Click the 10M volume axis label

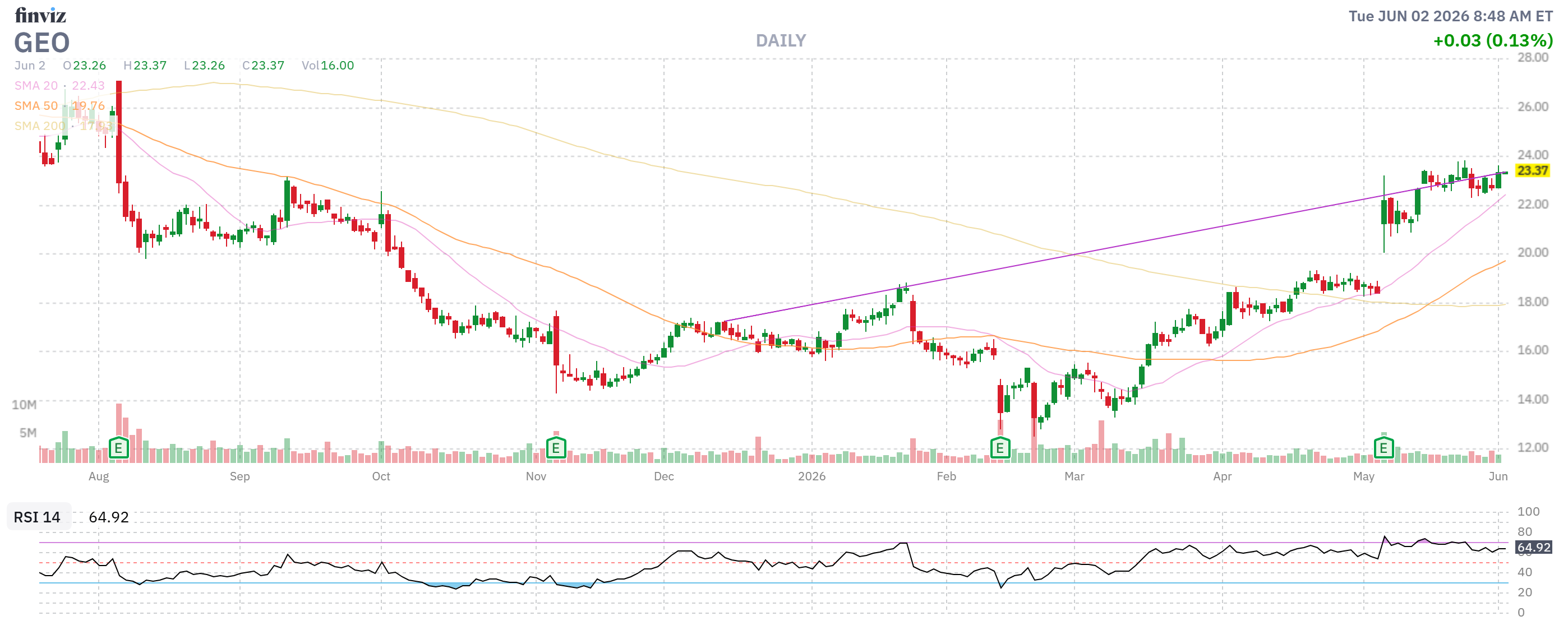(x=24, y=405)
